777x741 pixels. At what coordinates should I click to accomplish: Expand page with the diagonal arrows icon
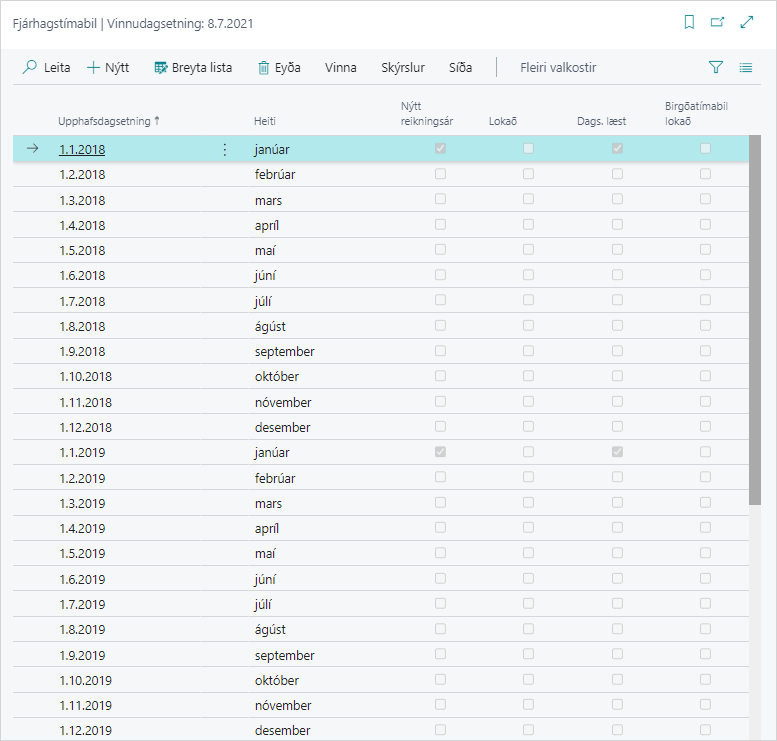[x=746, y=22]
